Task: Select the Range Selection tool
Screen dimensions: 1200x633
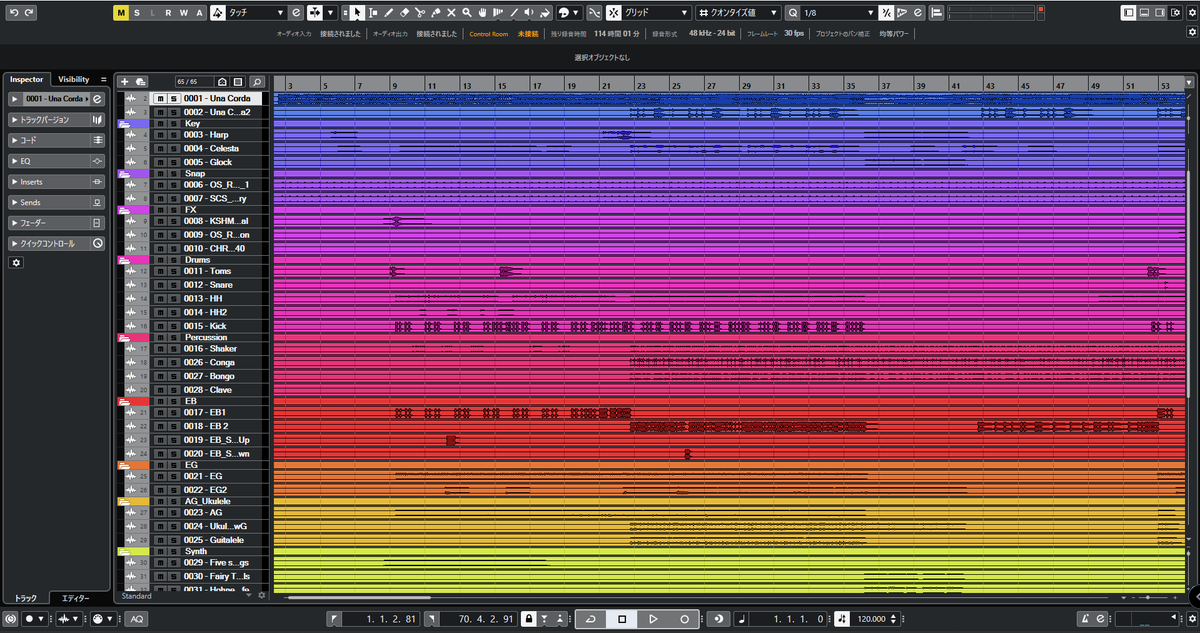Action: pos(373,13)
